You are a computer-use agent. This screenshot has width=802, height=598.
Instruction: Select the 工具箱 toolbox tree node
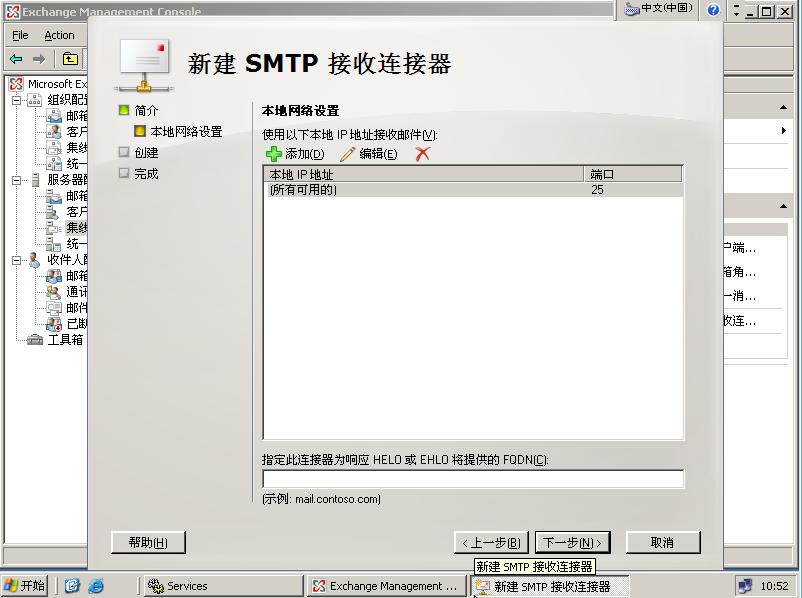[65, 340]
